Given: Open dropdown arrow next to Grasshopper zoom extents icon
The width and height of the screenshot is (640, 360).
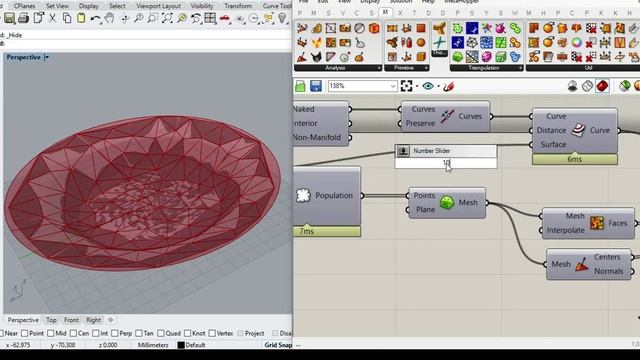Looking at the screenshot, I should point(417,86).
